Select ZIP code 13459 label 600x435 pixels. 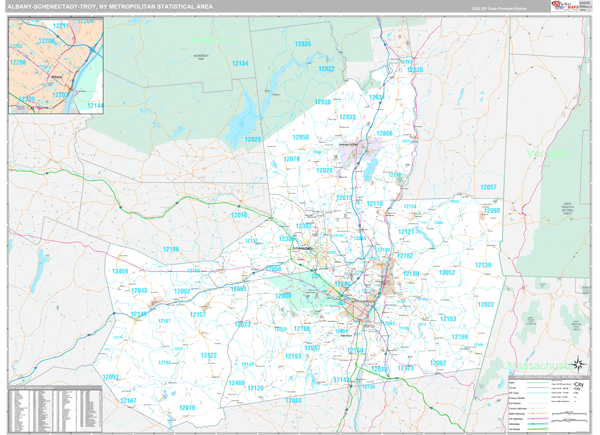[x=120, y=272]
